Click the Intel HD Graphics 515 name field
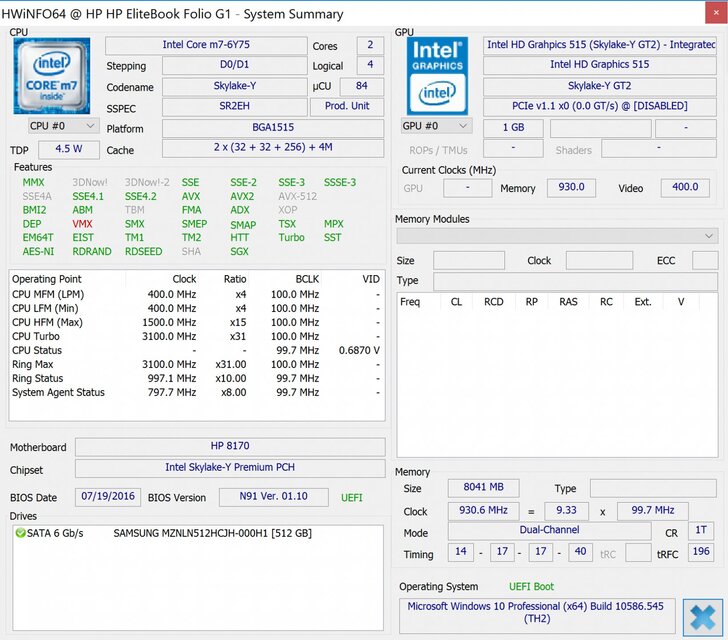Viewport: 728px width, 640px height. point(599,65)
